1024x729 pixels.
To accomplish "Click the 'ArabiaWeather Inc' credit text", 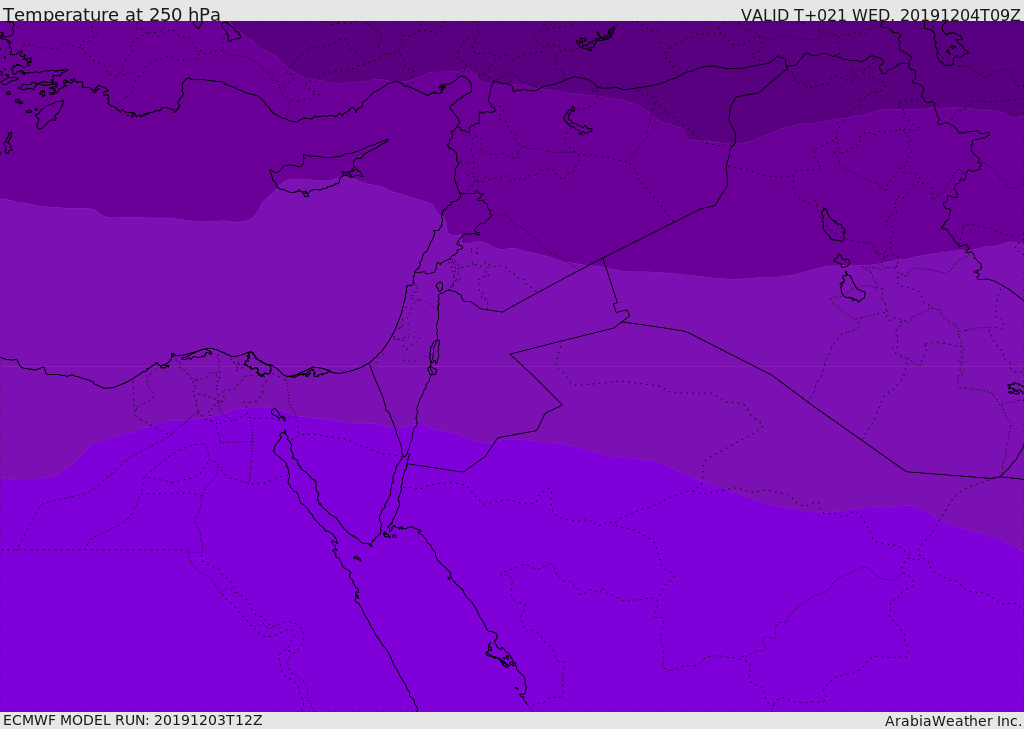I will pyautogui.click(x=953, y=721).
